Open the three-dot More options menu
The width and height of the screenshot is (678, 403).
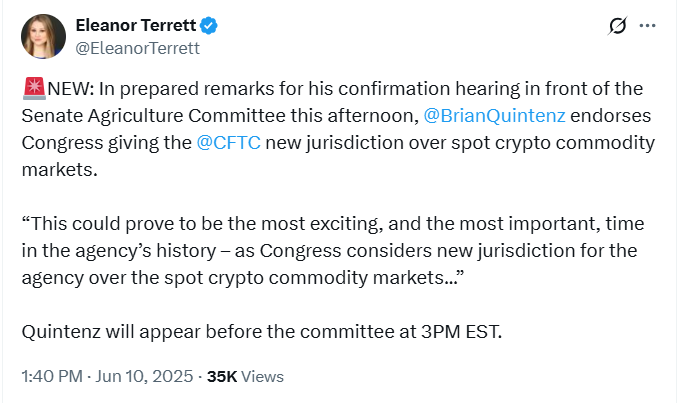point(647,26)
